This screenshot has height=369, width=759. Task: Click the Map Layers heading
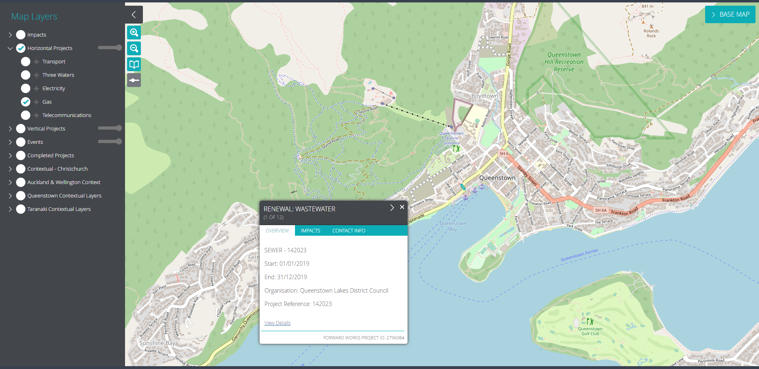[x=34, y=16]
